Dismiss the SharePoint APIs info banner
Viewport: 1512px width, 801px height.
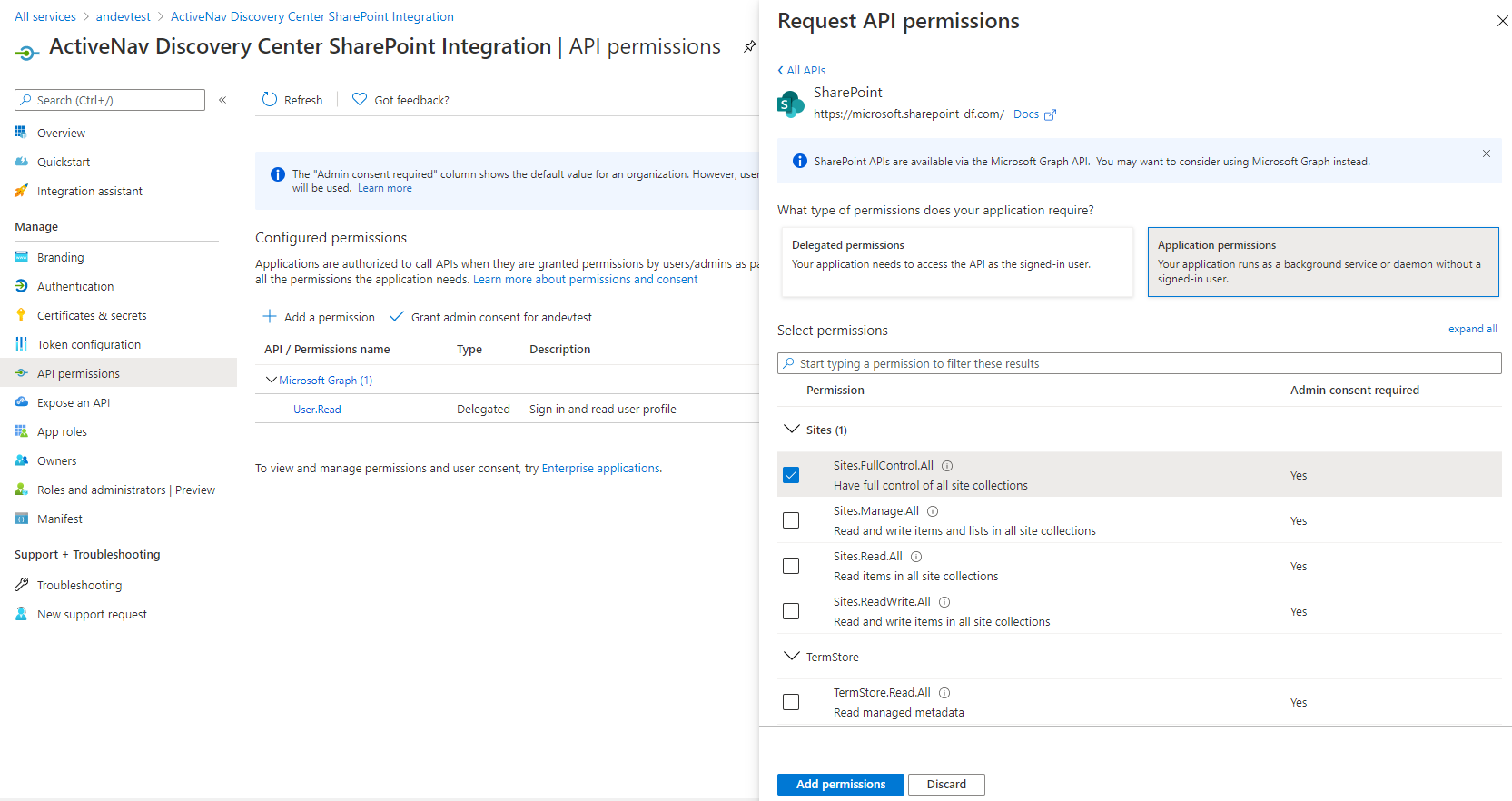tap(1487, 153)
